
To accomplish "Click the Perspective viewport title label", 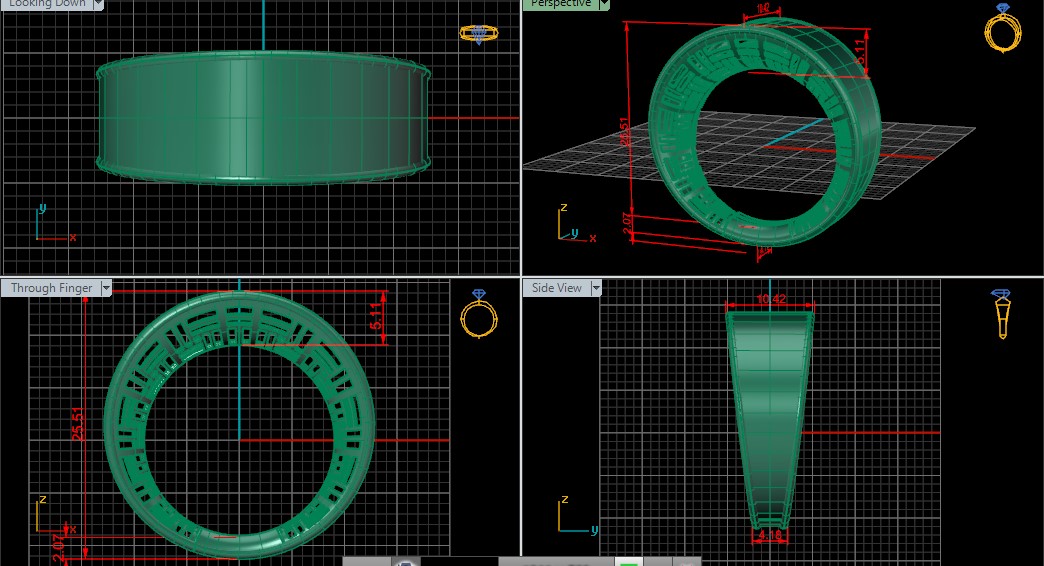I will coord(562,4).
